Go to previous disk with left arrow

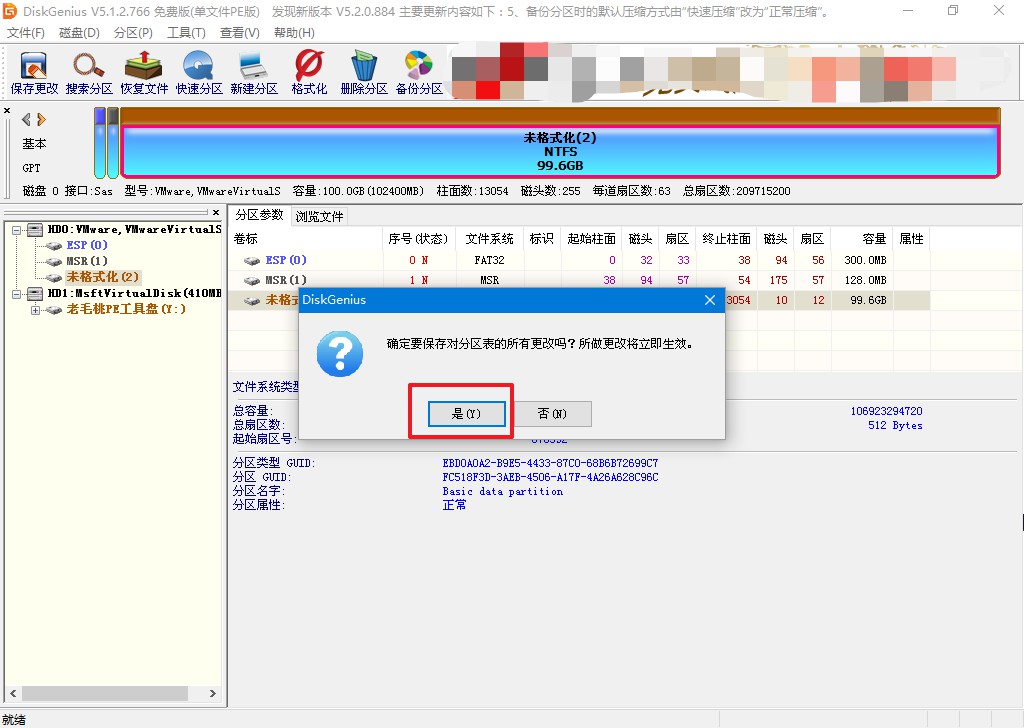(26, 119)
